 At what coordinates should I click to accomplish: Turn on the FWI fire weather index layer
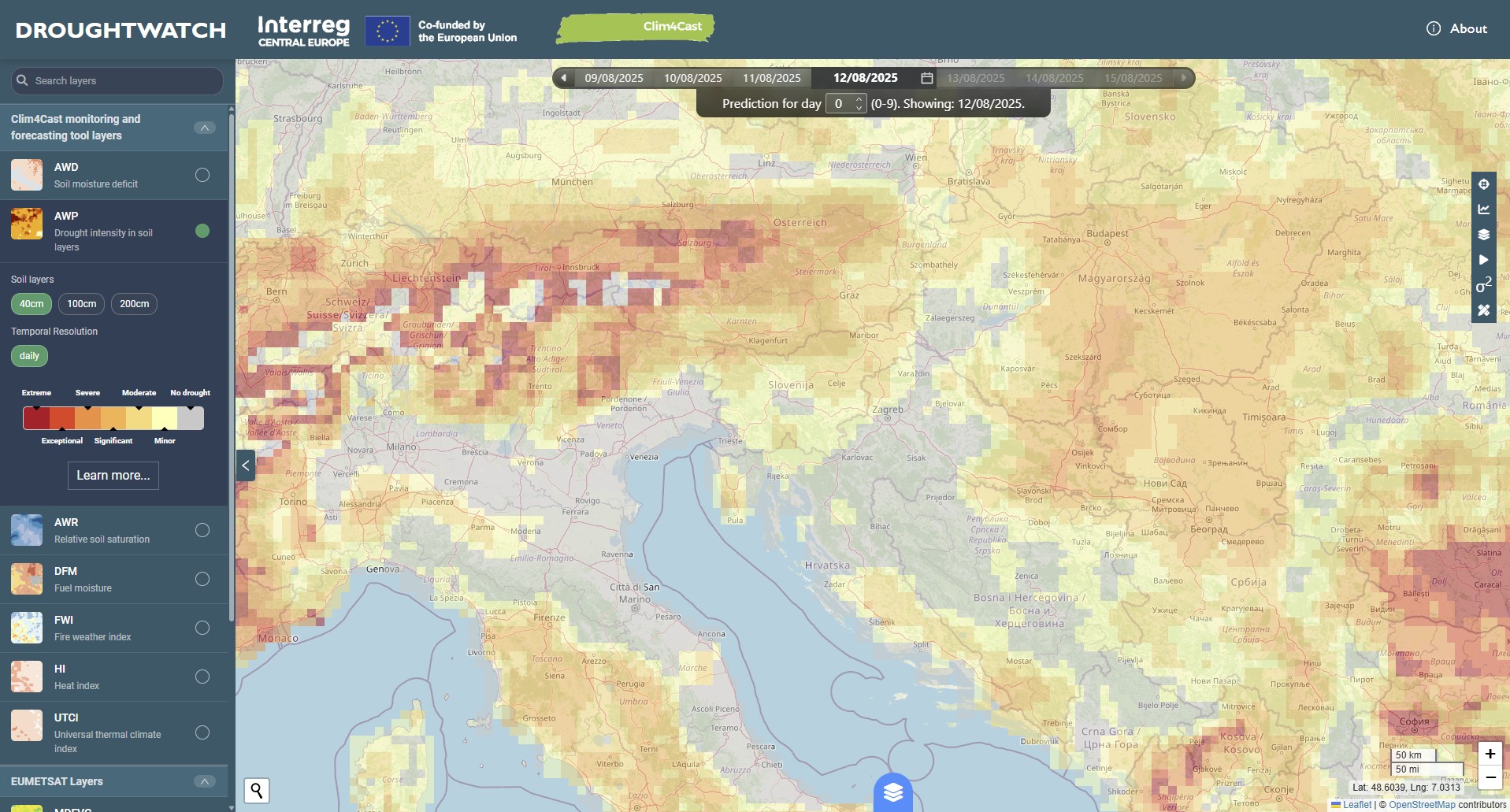pos(202,628)
